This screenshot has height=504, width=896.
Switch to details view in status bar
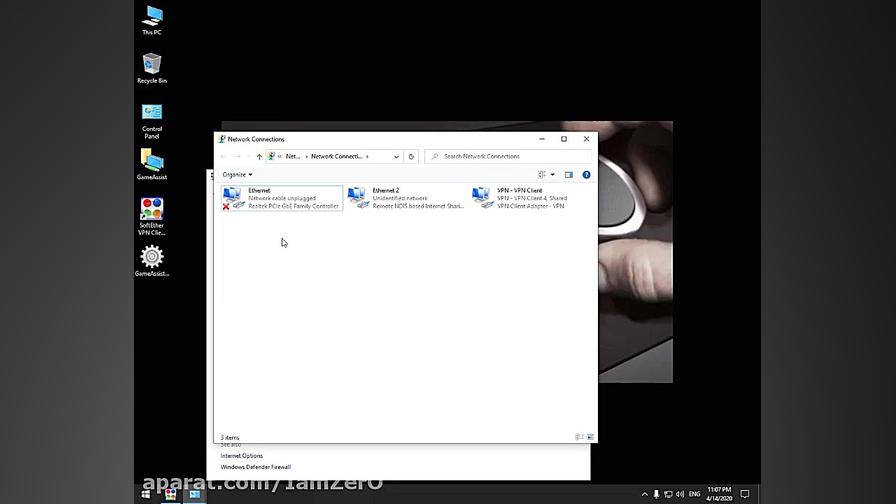coord(579,437)
